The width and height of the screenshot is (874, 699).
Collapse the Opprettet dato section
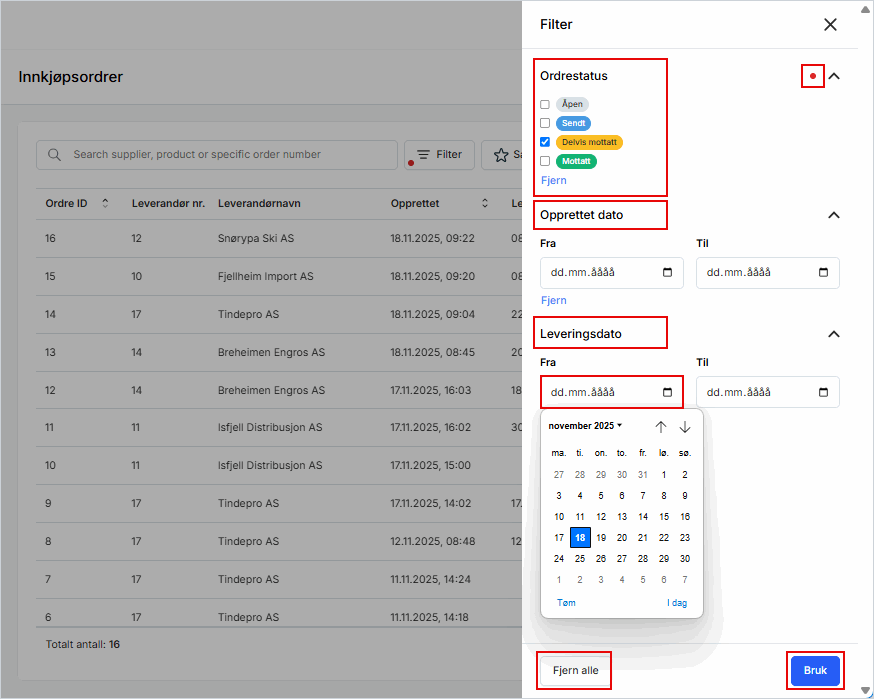(834, 215)
